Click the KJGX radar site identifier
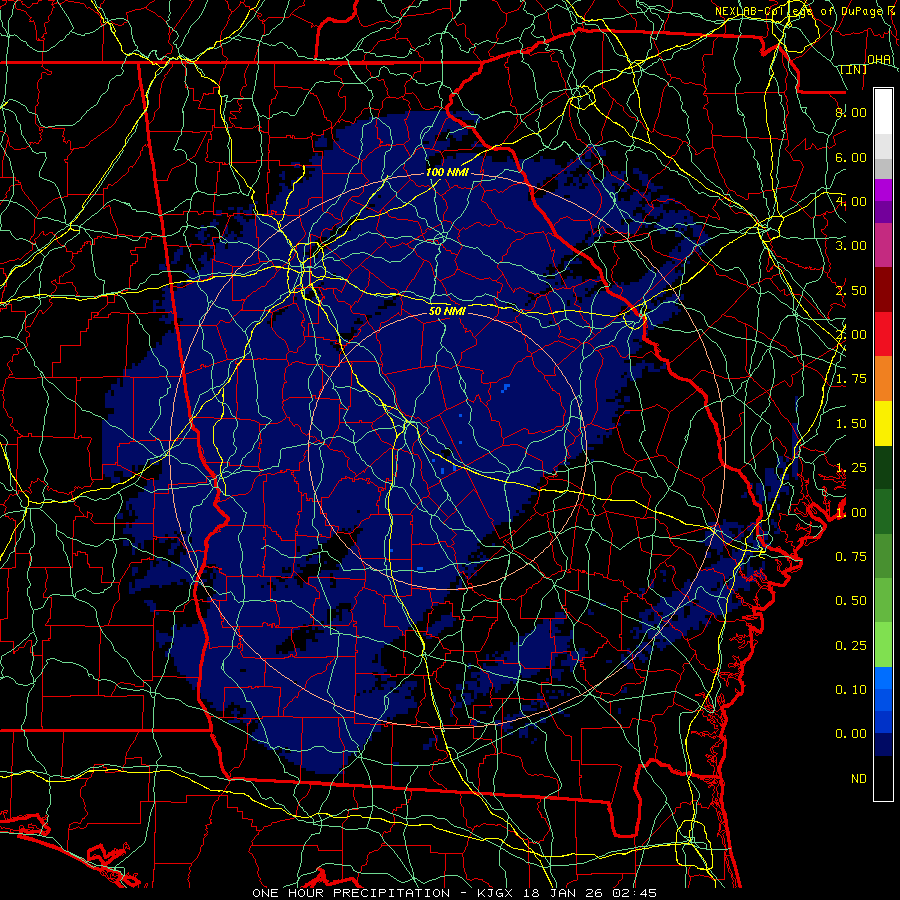The image size is (900, 900). 496,893
